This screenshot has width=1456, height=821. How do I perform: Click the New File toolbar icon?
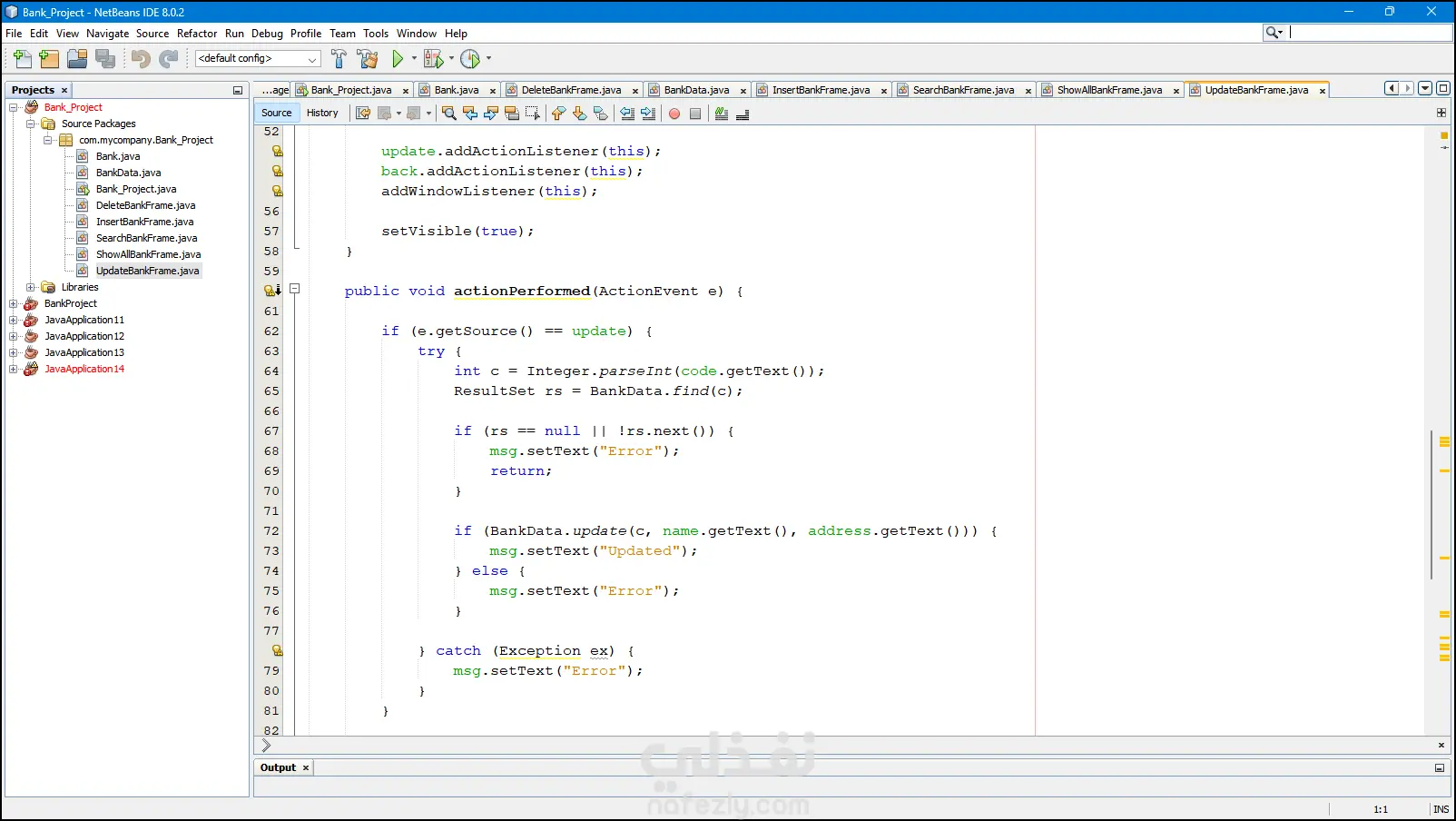tap(23, 59)
